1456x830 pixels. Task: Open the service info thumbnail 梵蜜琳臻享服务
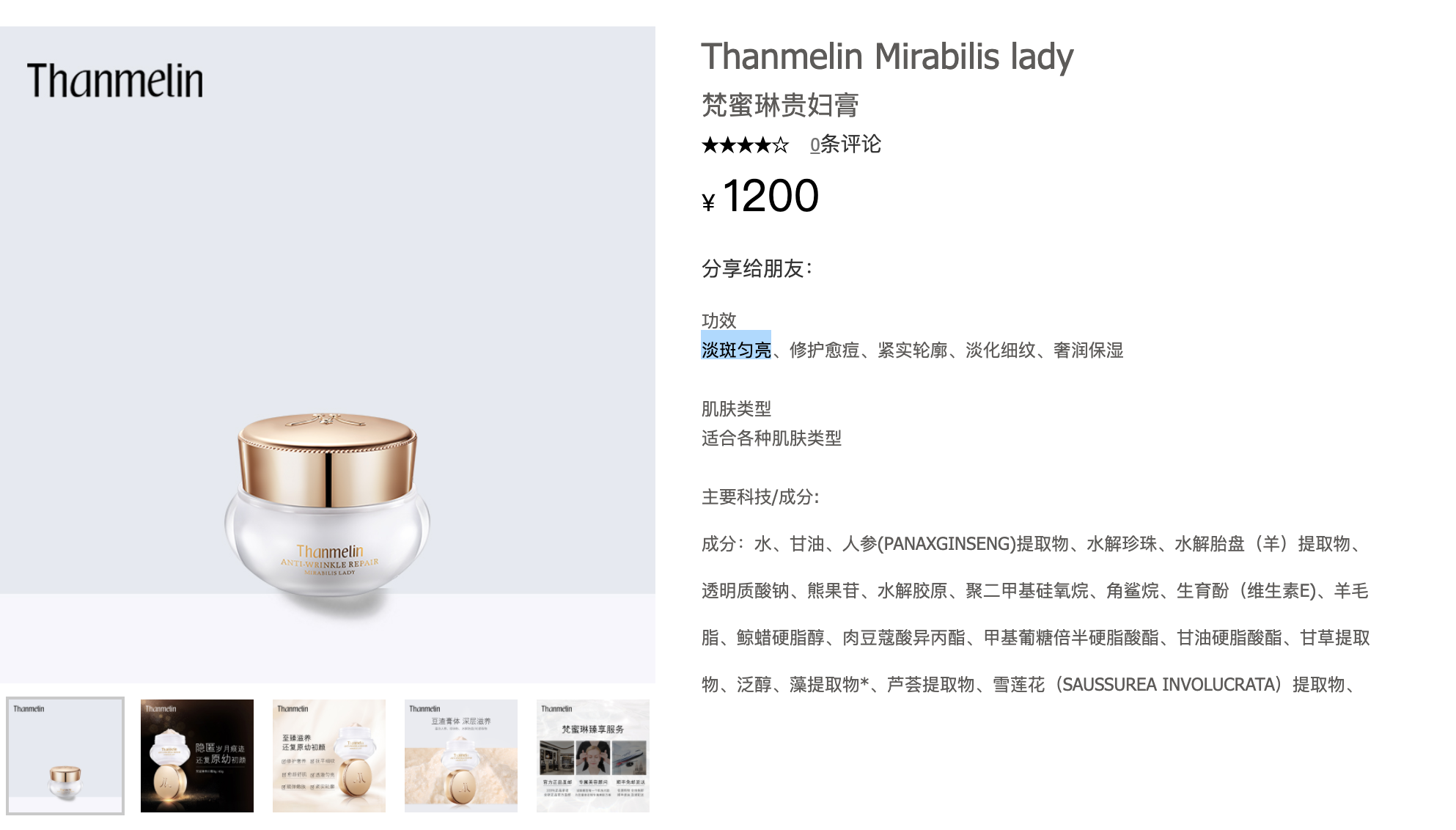click(593, 756)
